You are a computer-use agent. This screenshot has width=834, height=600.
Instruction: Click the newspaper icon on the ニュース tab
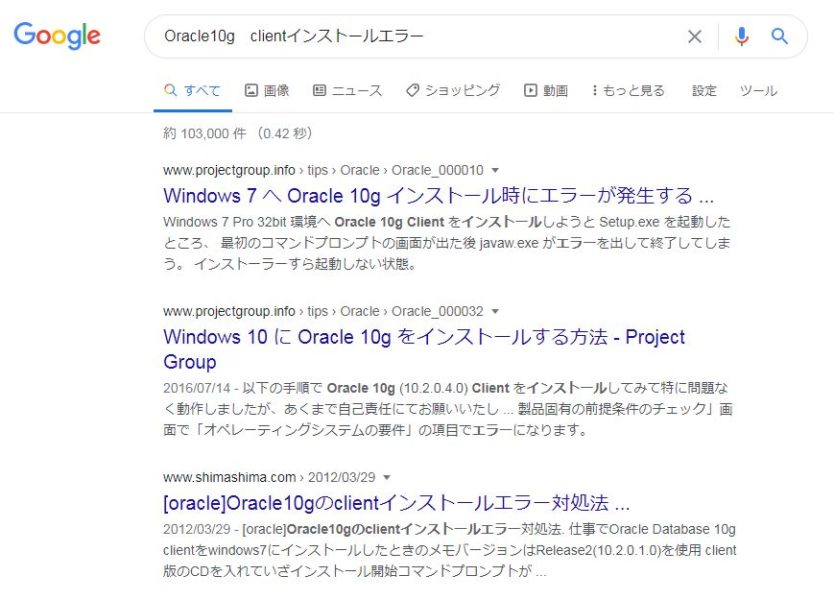pos(319,90)
